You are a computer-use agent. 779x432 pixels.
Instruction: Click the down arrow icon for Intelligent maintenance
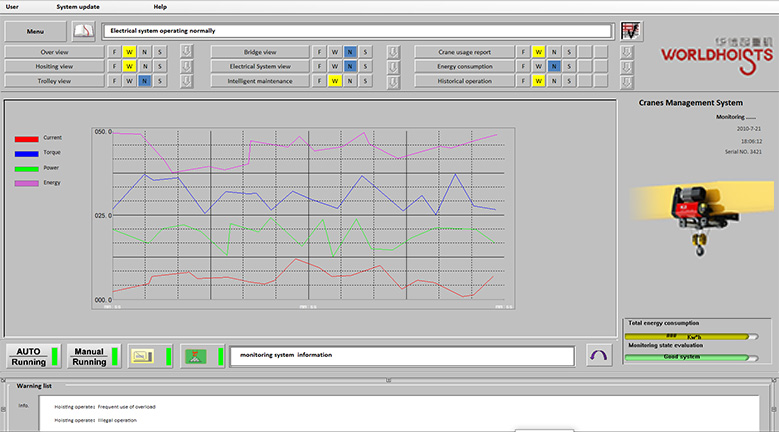click(393, 81)
